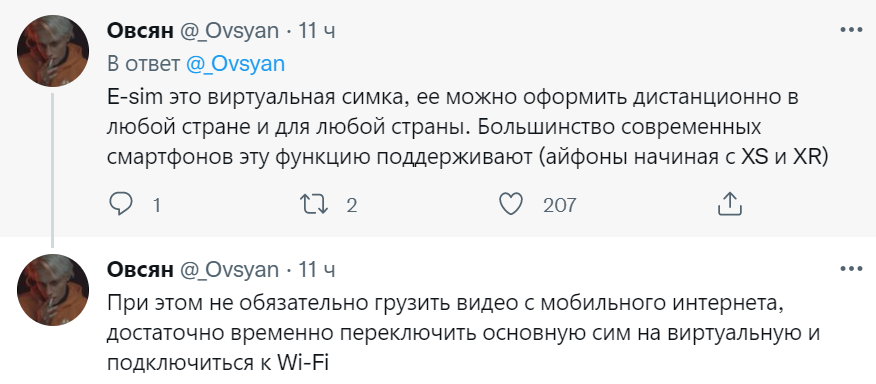876x384 pixels.
Task: Open the three-dot menu of first tweet
Action: coord(852,30)
